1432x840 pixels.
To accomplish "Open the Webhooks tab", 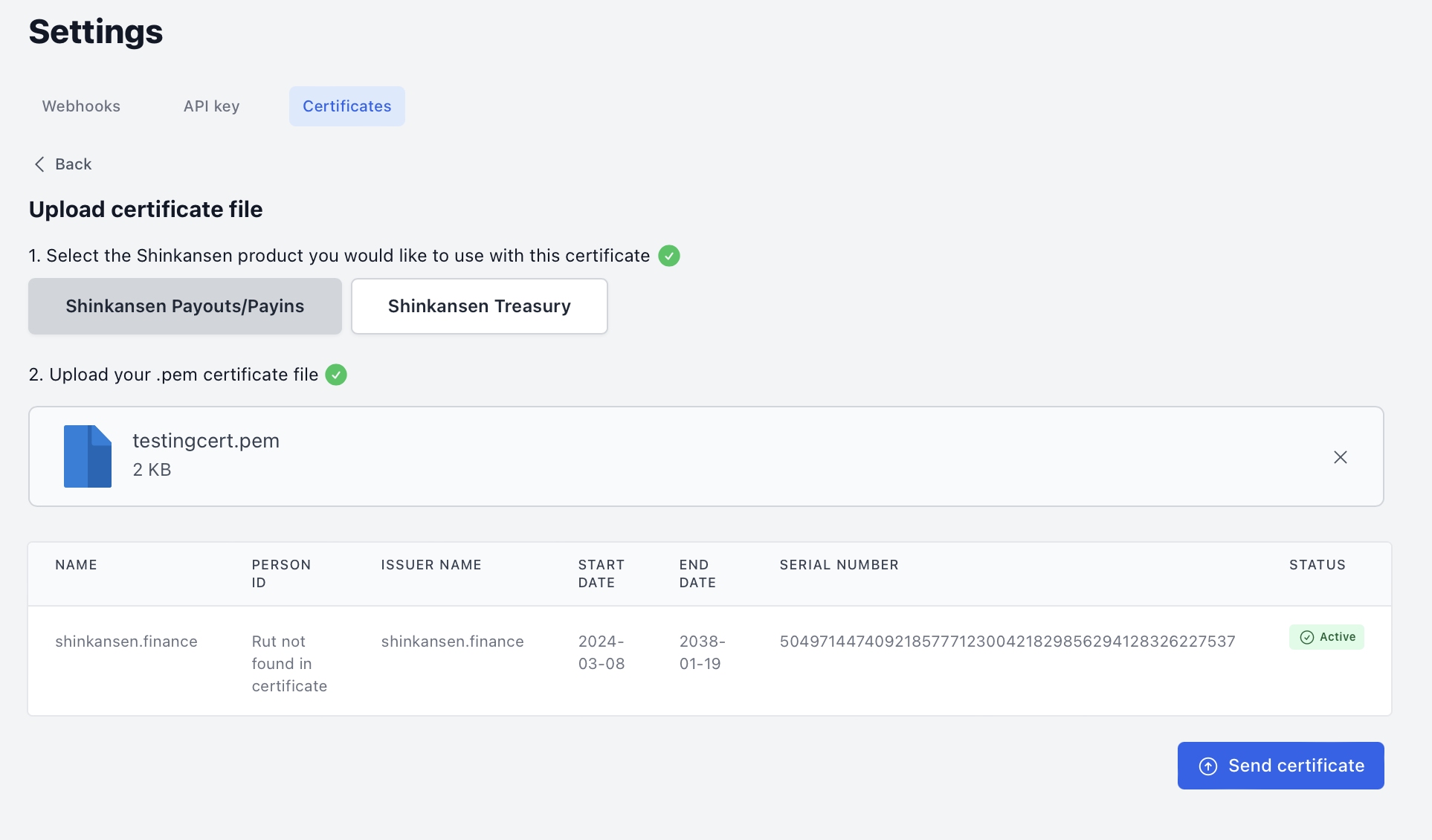I will pos(81,106).
